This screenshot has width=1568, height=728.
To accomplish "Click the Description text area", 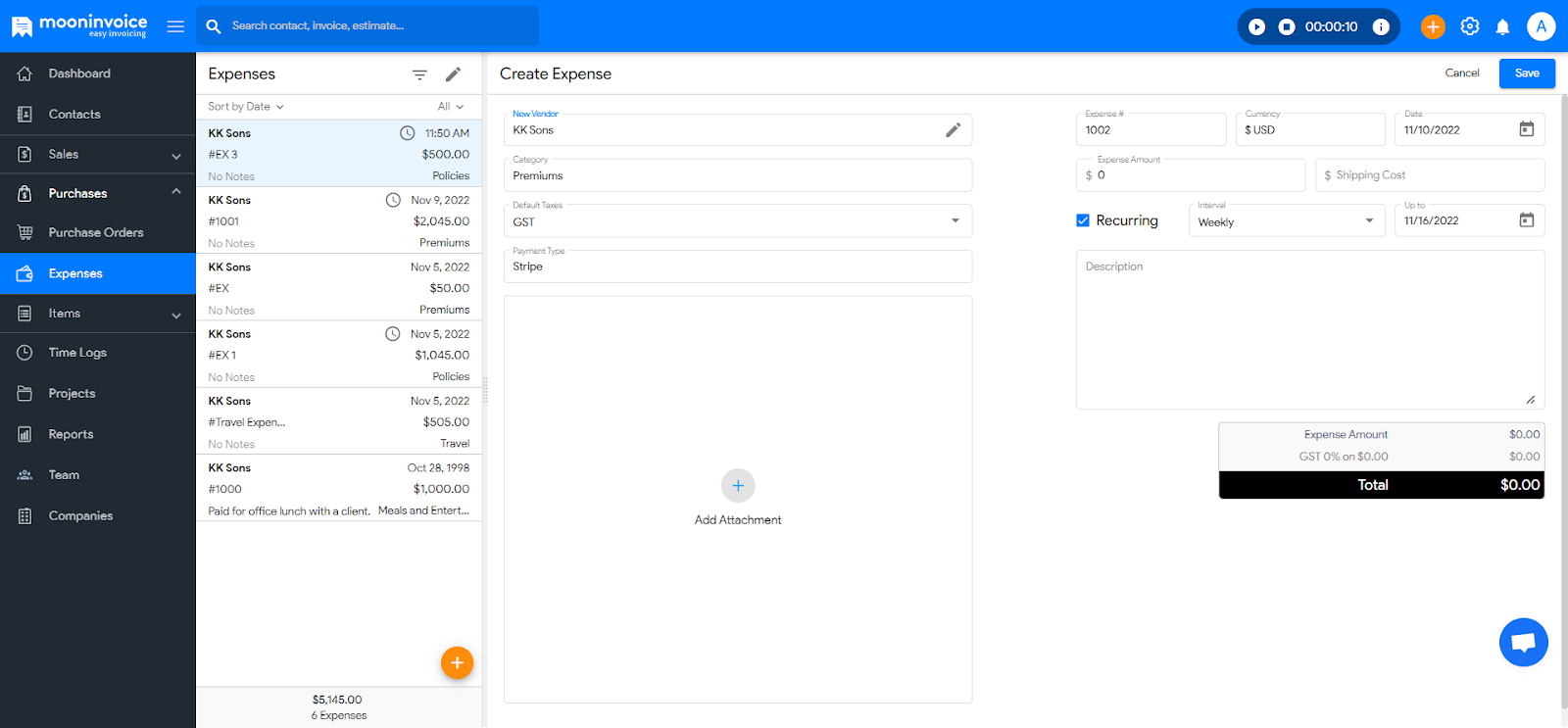I will point(1310,329).
